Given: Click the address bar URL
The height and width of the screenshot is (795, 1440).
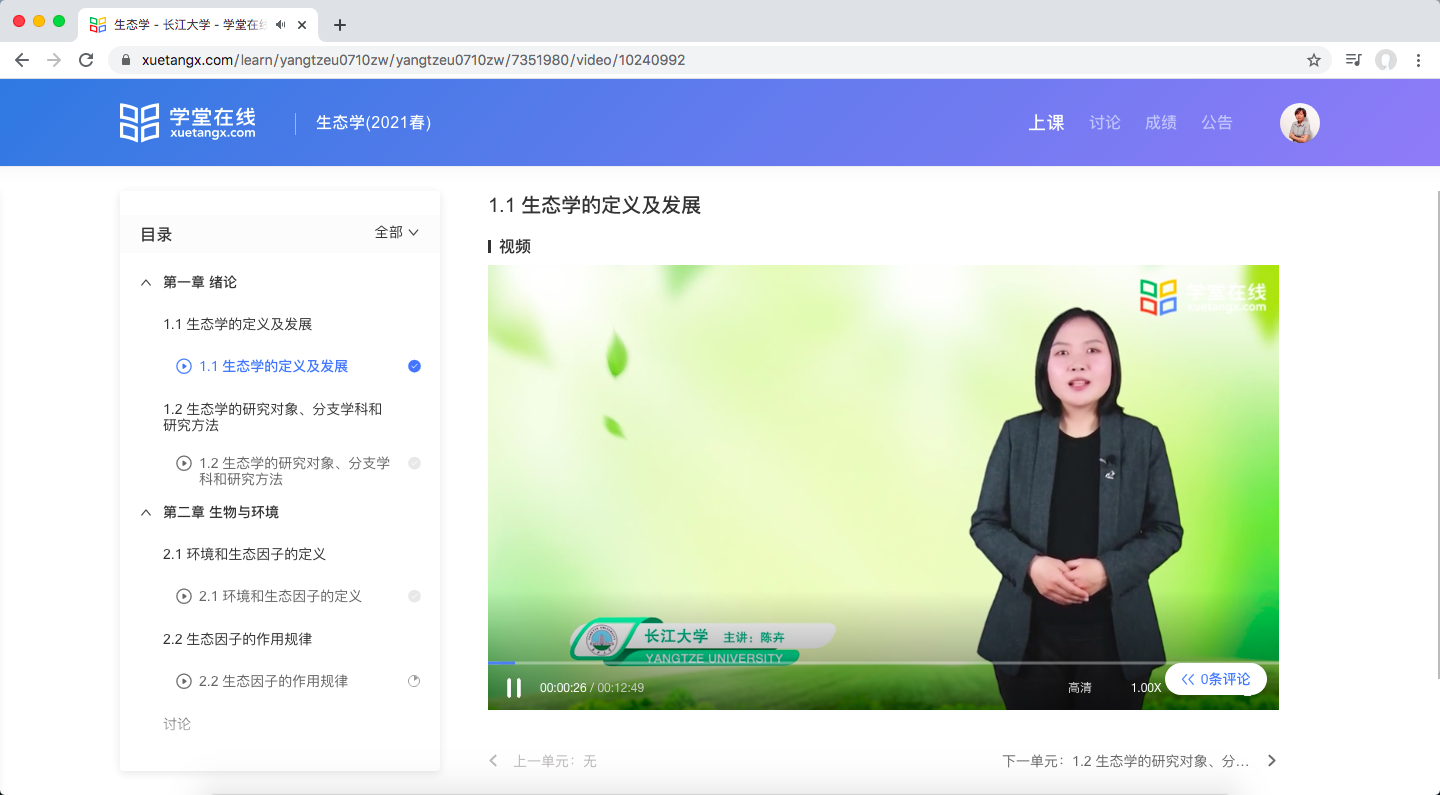Looking at the screenshot, I should pyautogui.click(x=414, y=60).
